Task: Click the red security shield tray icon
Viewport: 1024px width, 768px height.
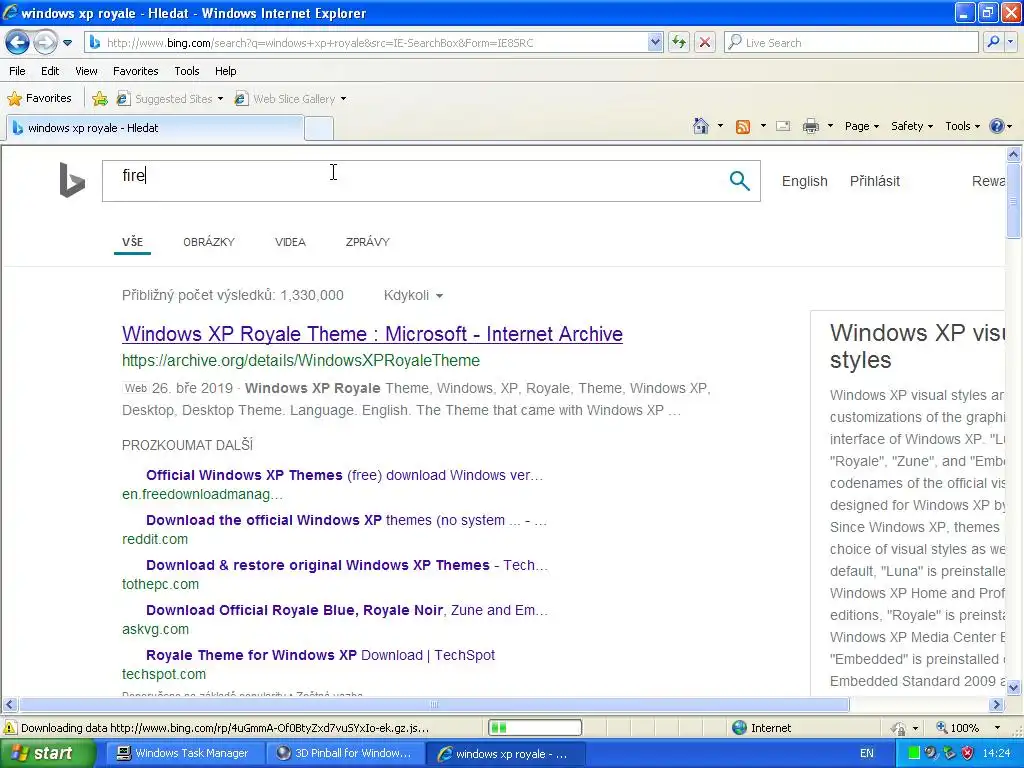Action: tap(968, 754)
